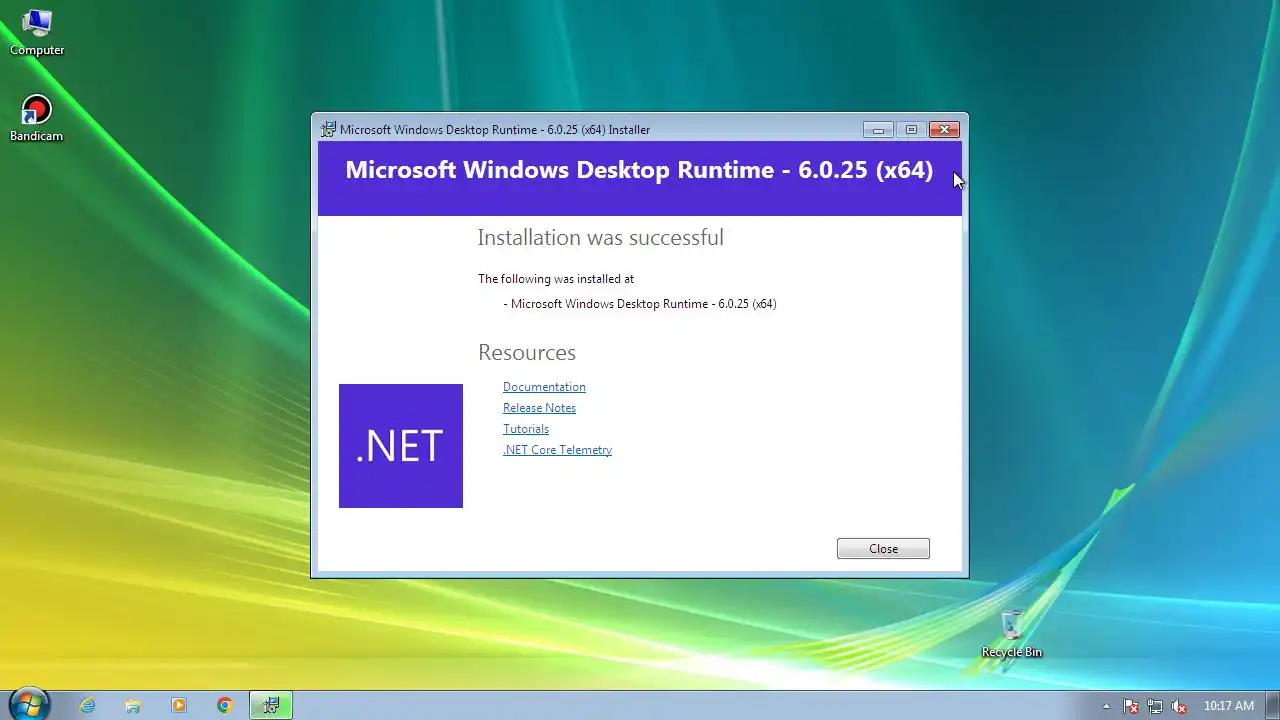Open the Computer desktop icon

click(x=37, y=31)
